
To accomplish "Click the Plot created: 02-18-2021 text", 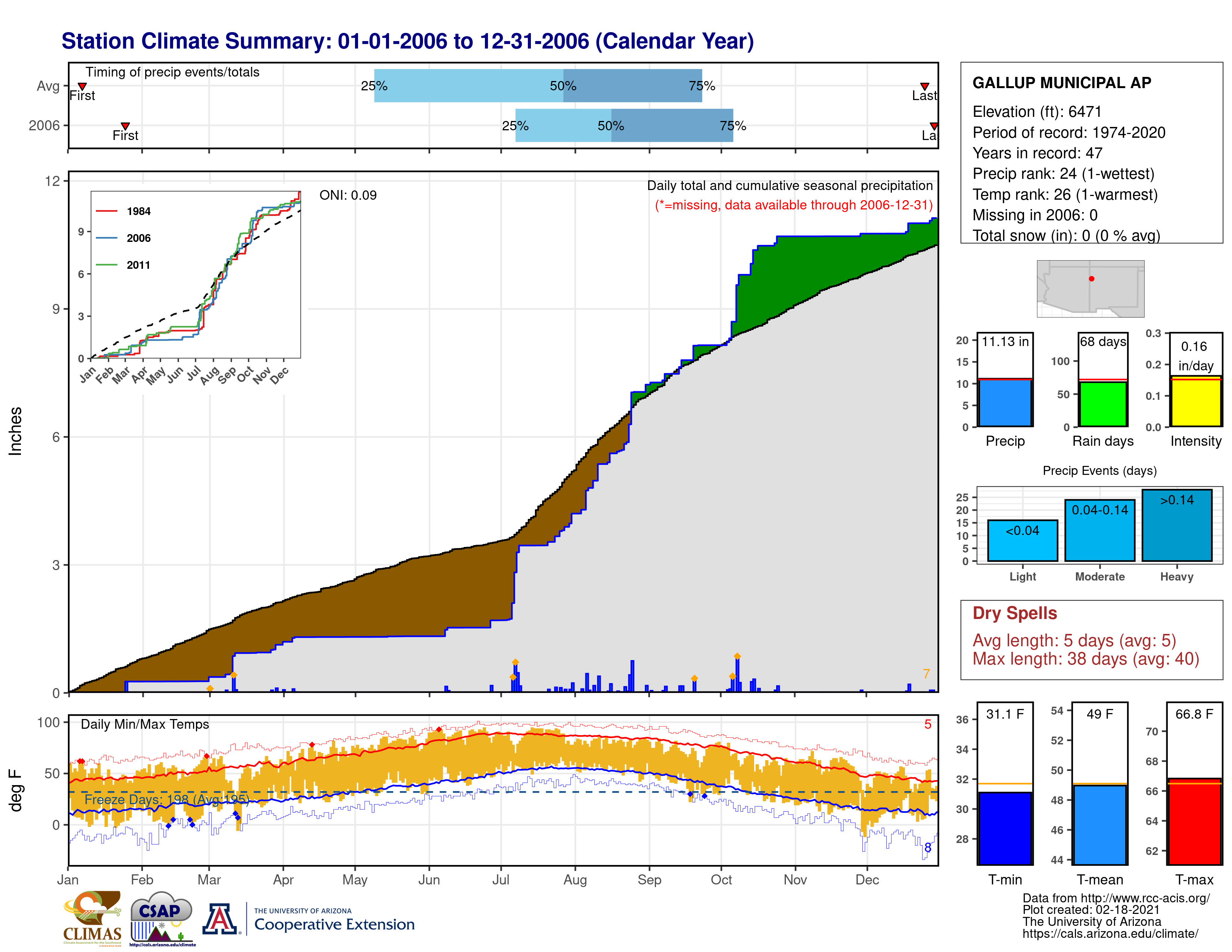I will (x=1091, y=910).
